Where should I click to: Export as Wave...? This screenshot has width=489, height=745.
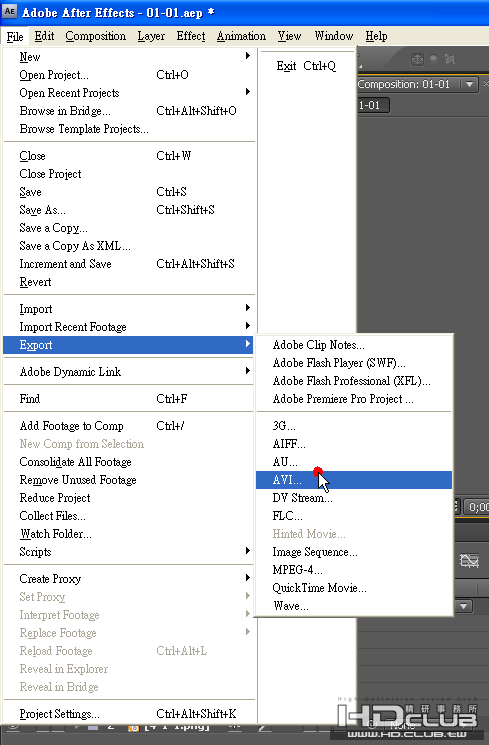pos(354,606)
